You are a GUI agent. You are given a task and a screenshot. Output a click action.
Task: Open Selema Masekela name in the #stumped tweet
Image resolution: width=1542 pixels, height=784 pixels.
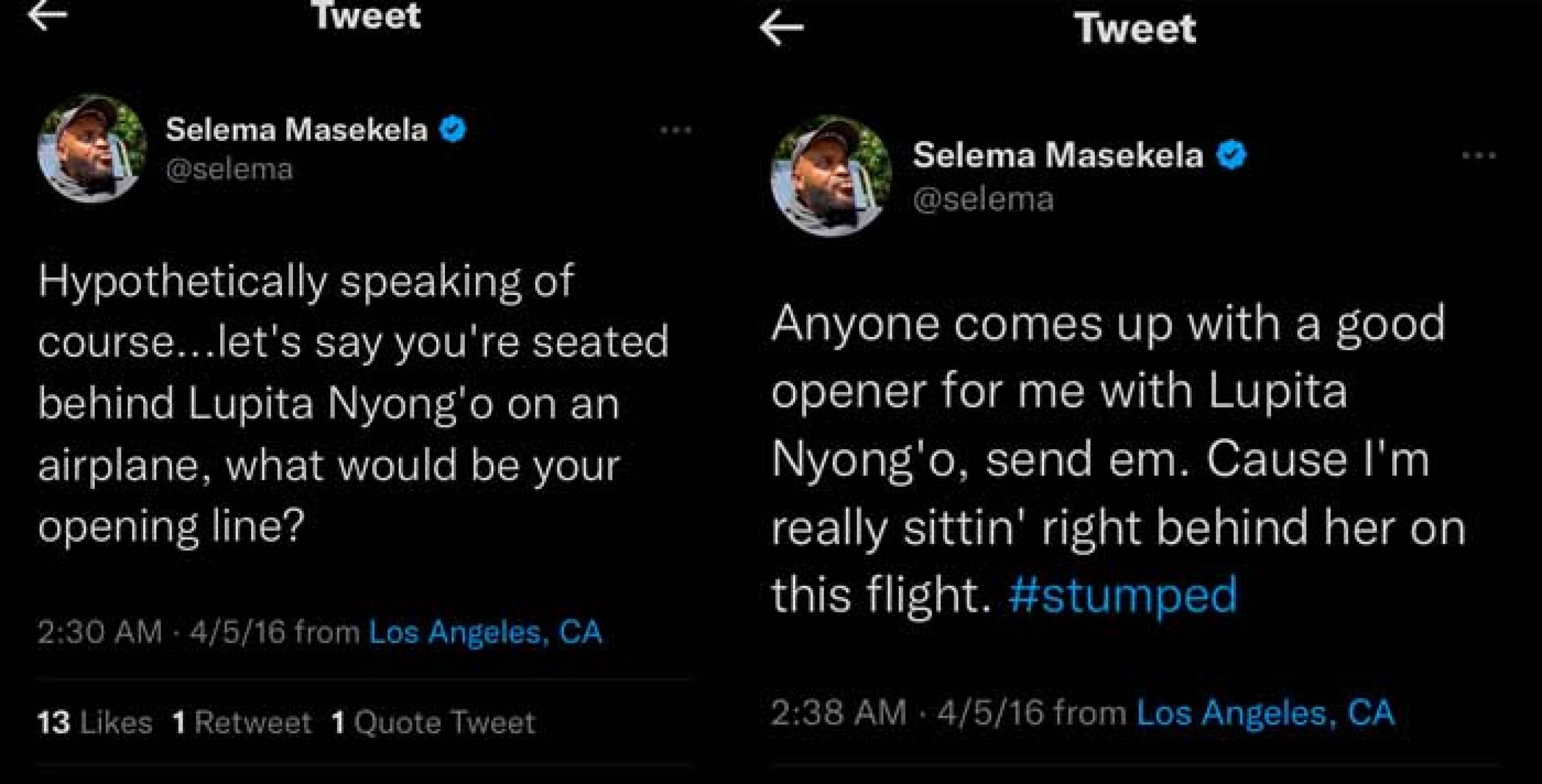(1058, 156)
